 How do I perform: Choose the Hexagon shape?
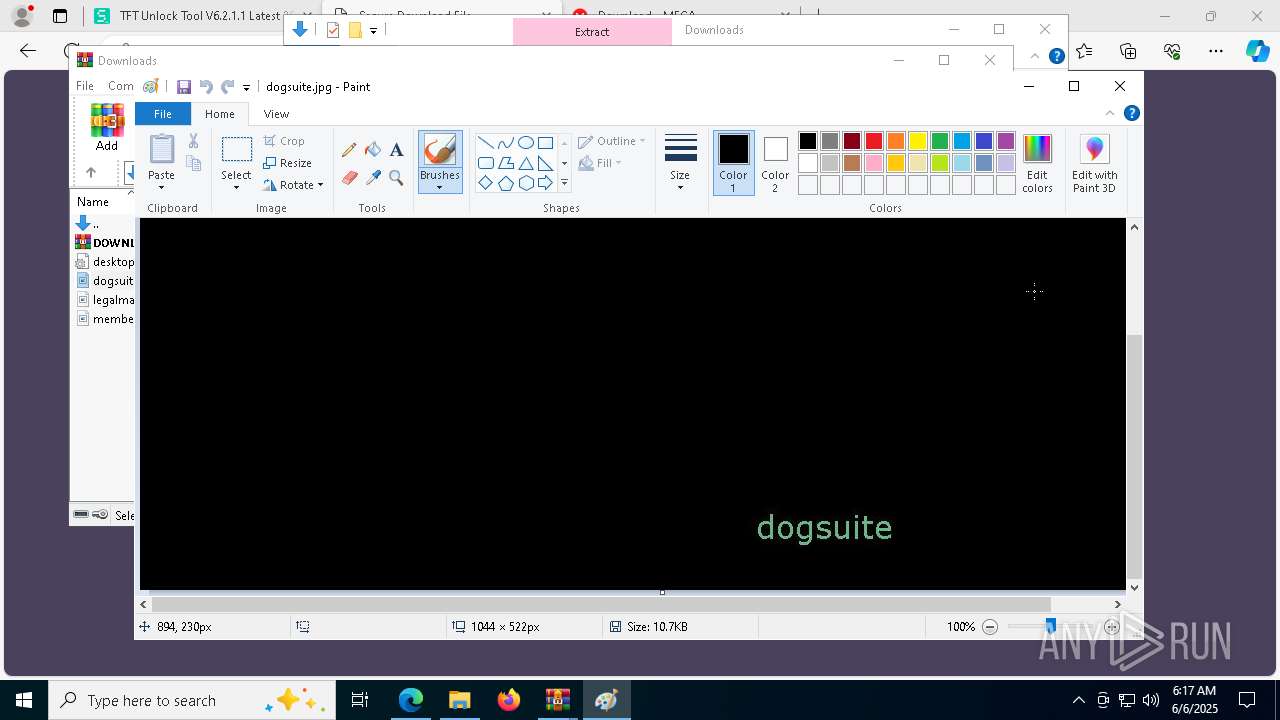pos(525,183)
